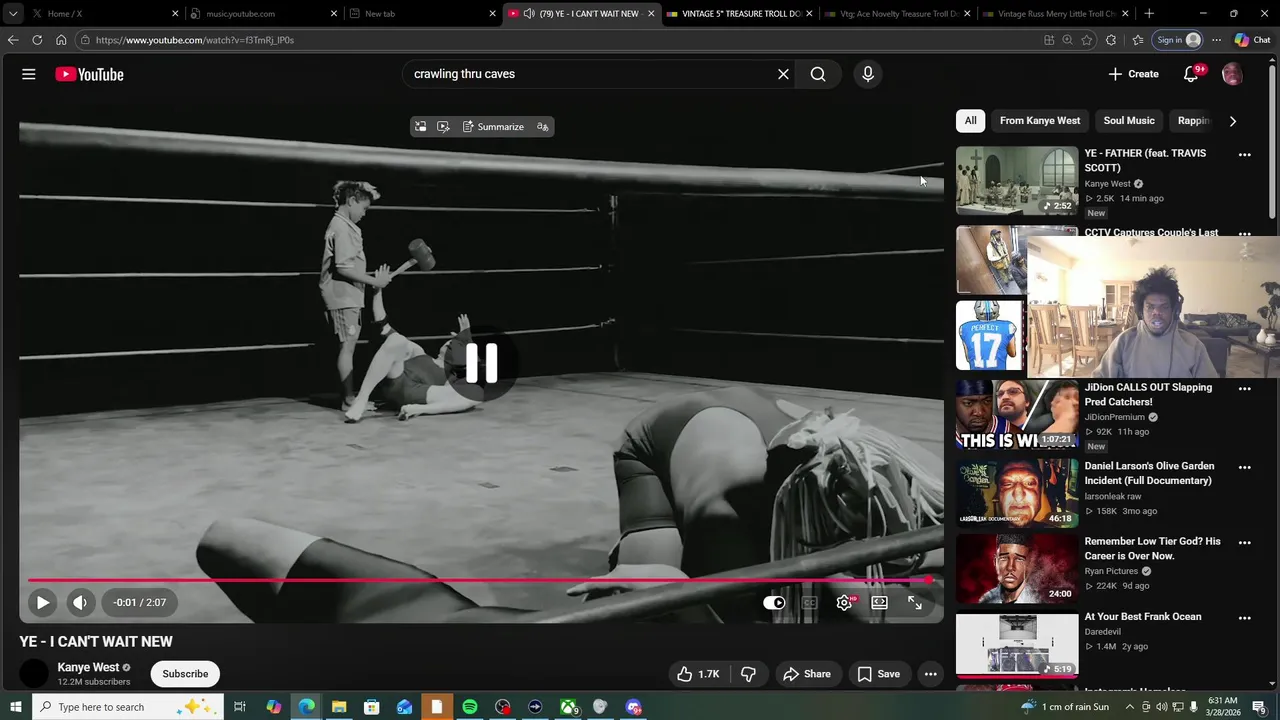Start voice search with the microphone

pyautogui.click(x=868, y=74)
